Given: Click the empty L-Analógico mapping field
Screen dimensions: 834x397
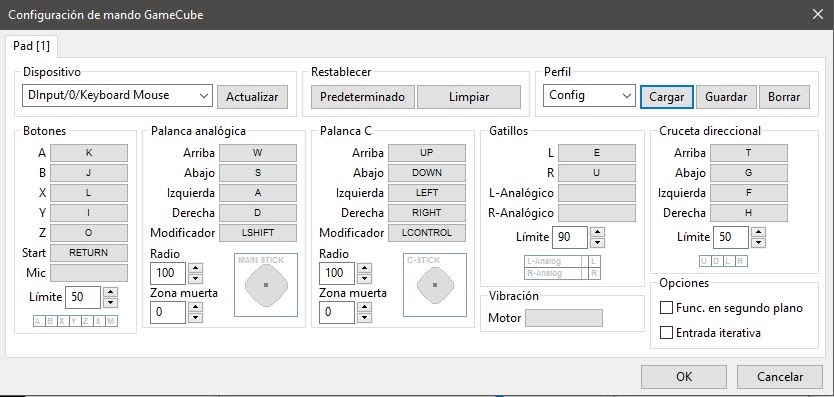Looking at the screenshot, I should coord(597,193).
